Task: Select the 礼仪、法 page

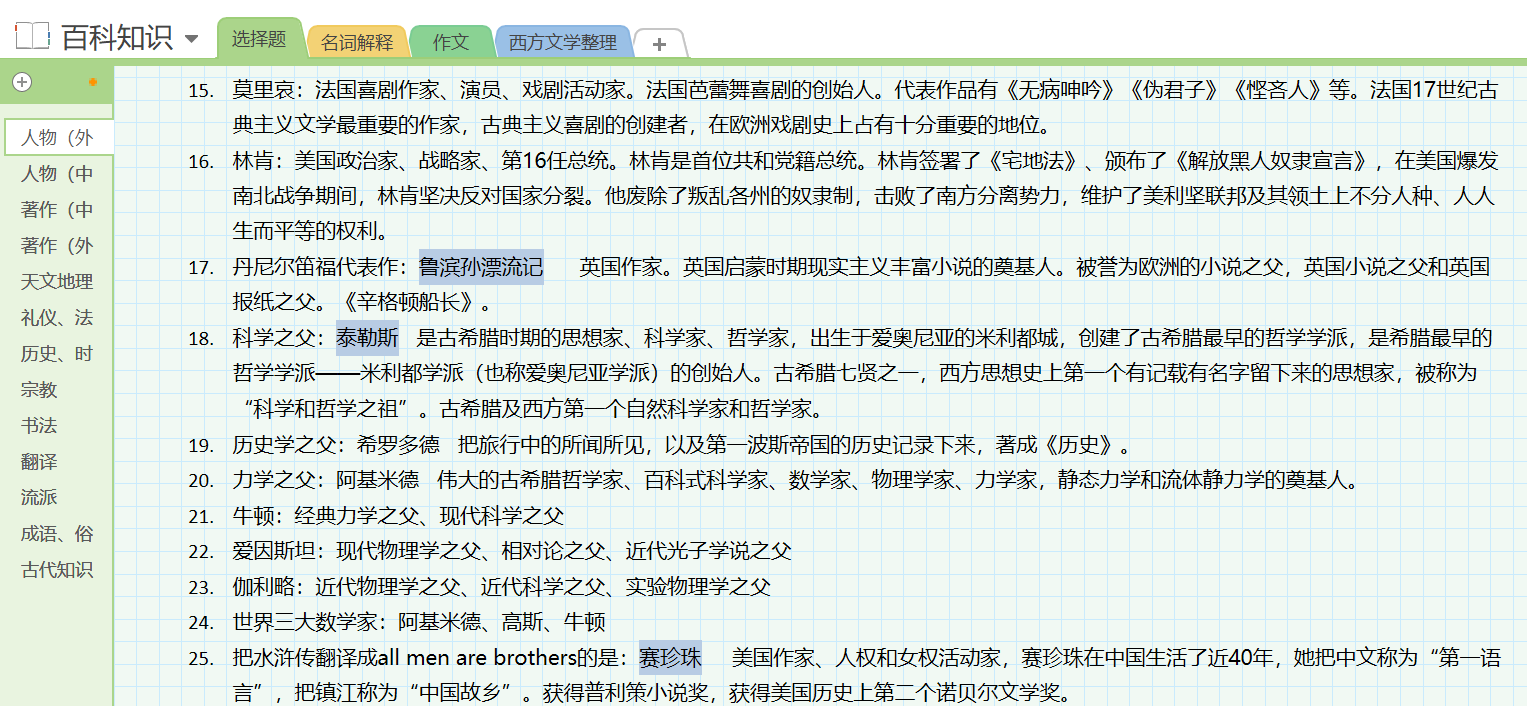Action: tap(57, 318)
